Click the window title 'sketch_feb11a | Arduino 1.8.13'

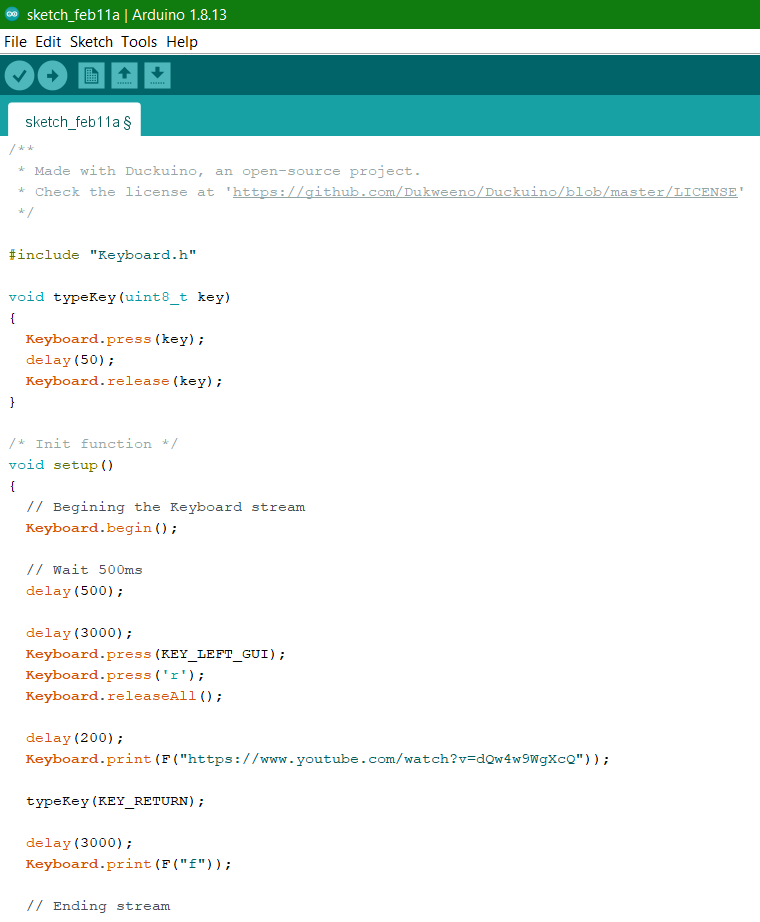(126, 15)
